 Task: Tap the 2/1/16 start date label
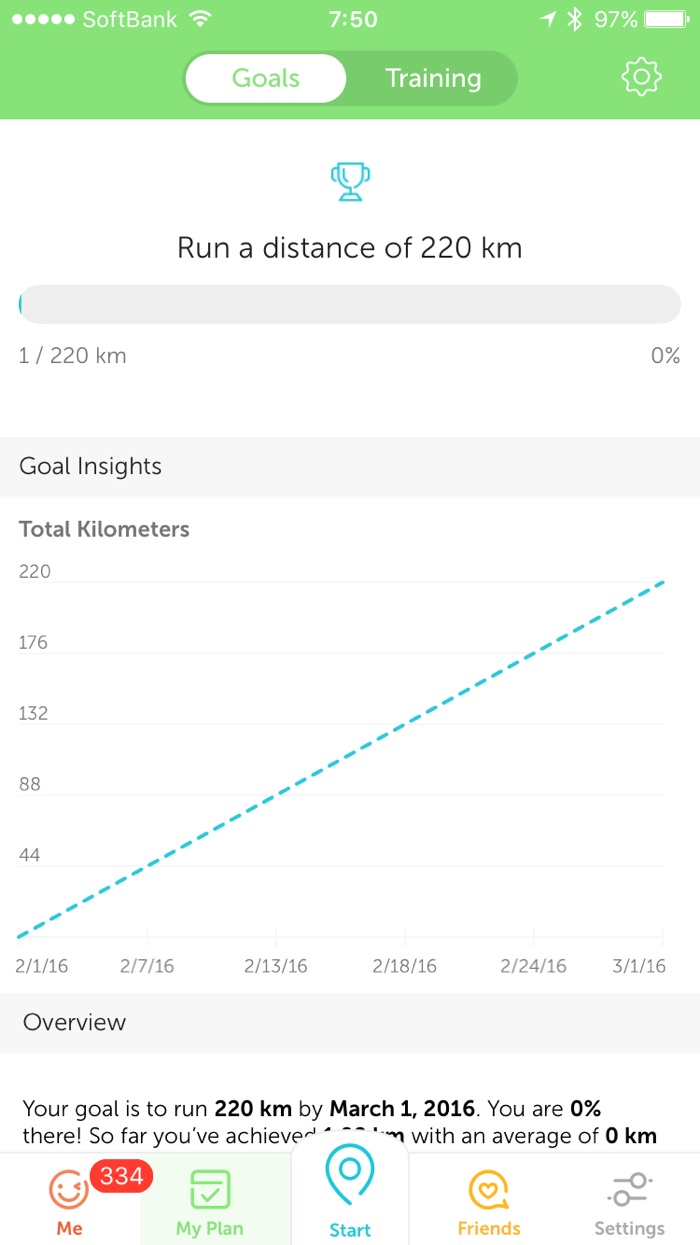[41, 966]
